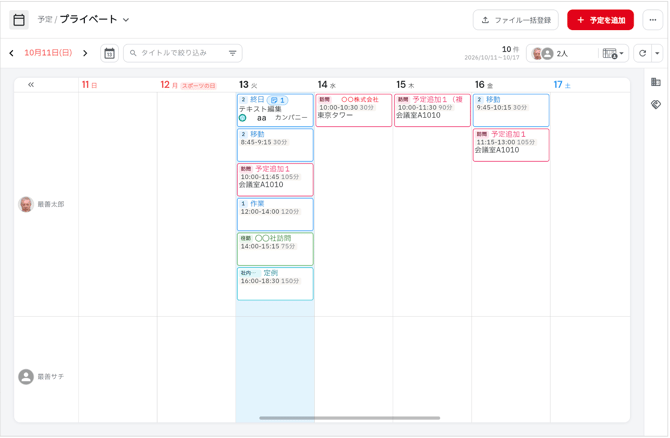Click the calendar app icon at top left
Viewport: 670px width, 438px height.
coord(19,20)
